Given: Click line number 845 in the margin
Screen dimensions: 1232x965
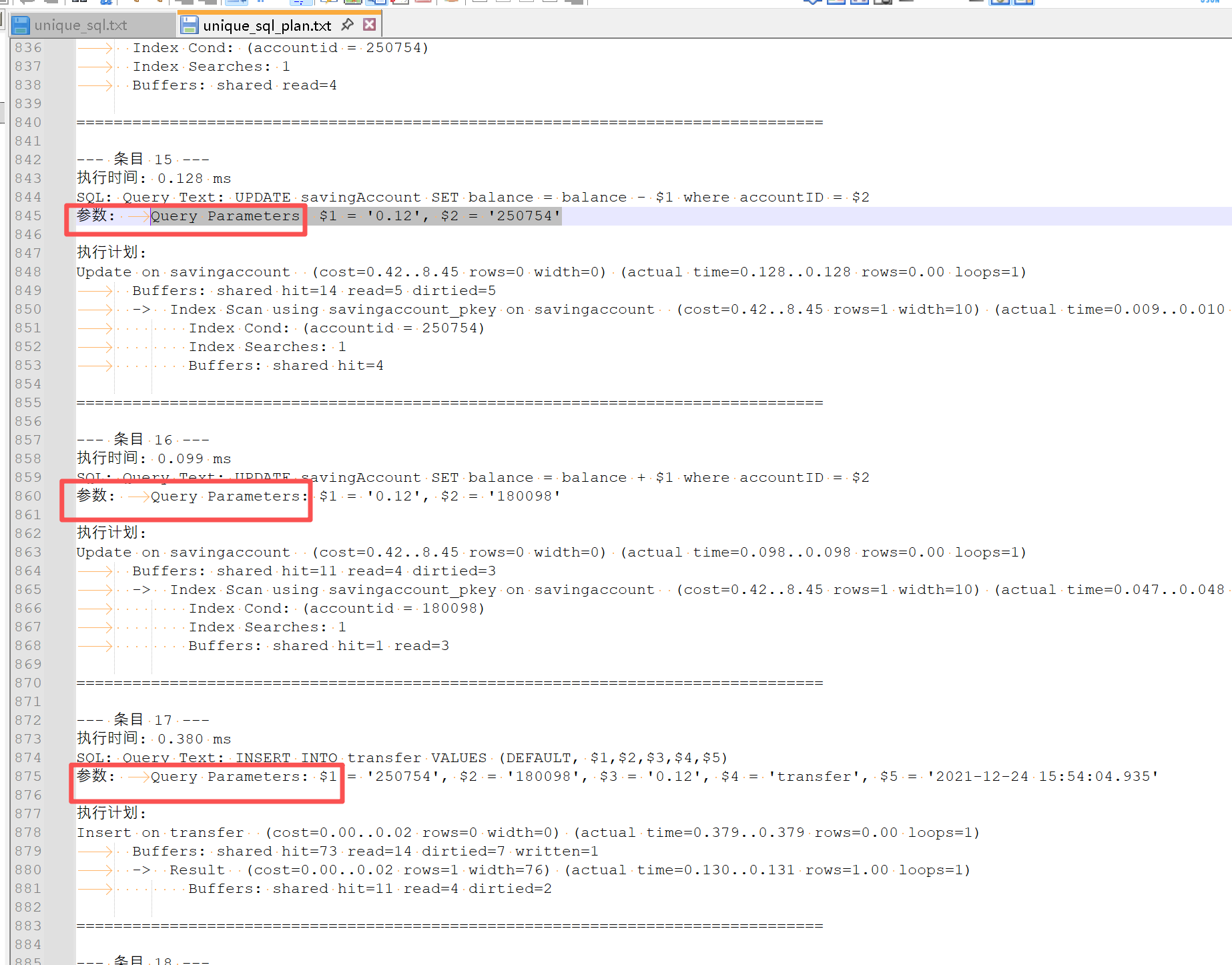Looking at the screenshot, I should 28,216.
